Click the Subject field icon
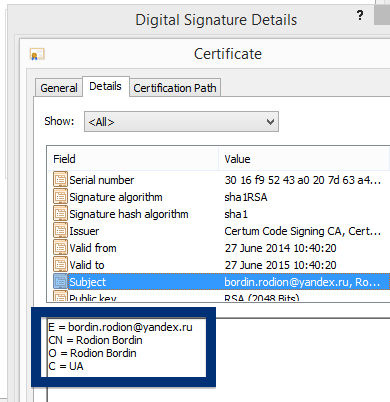 coord(60,282)
